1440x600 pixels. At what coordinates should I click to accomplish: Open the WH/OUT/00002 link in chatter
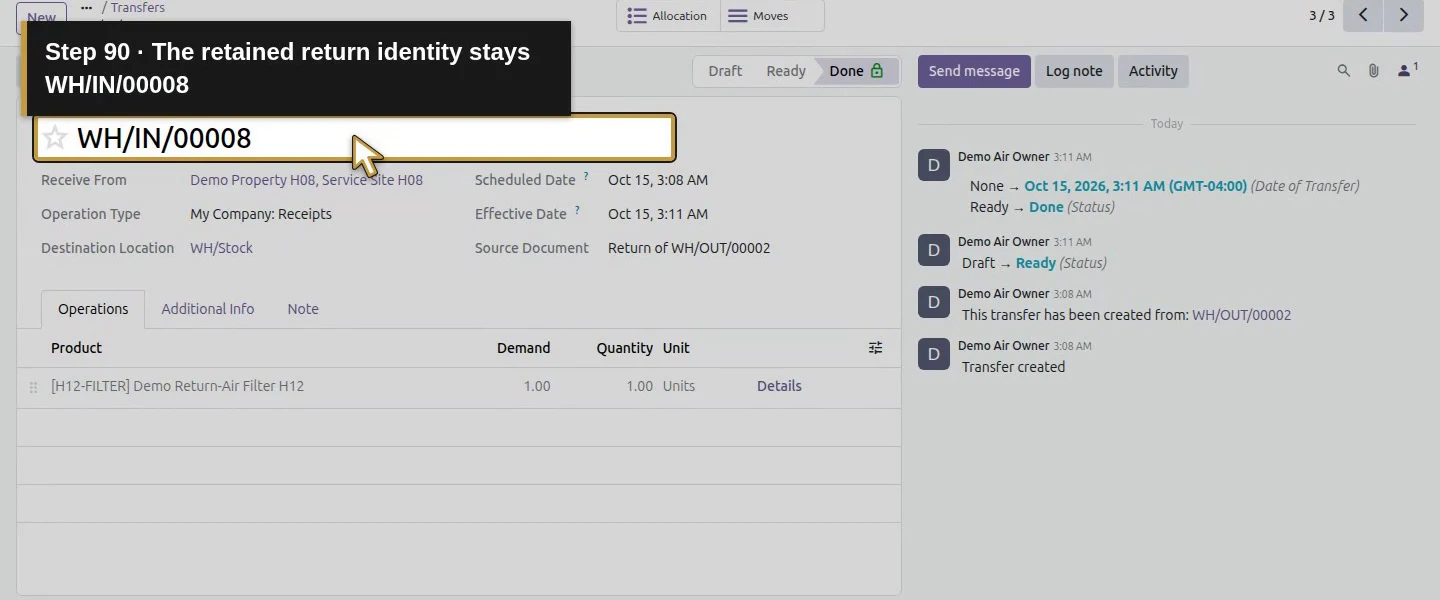[x=1241, y=315]
